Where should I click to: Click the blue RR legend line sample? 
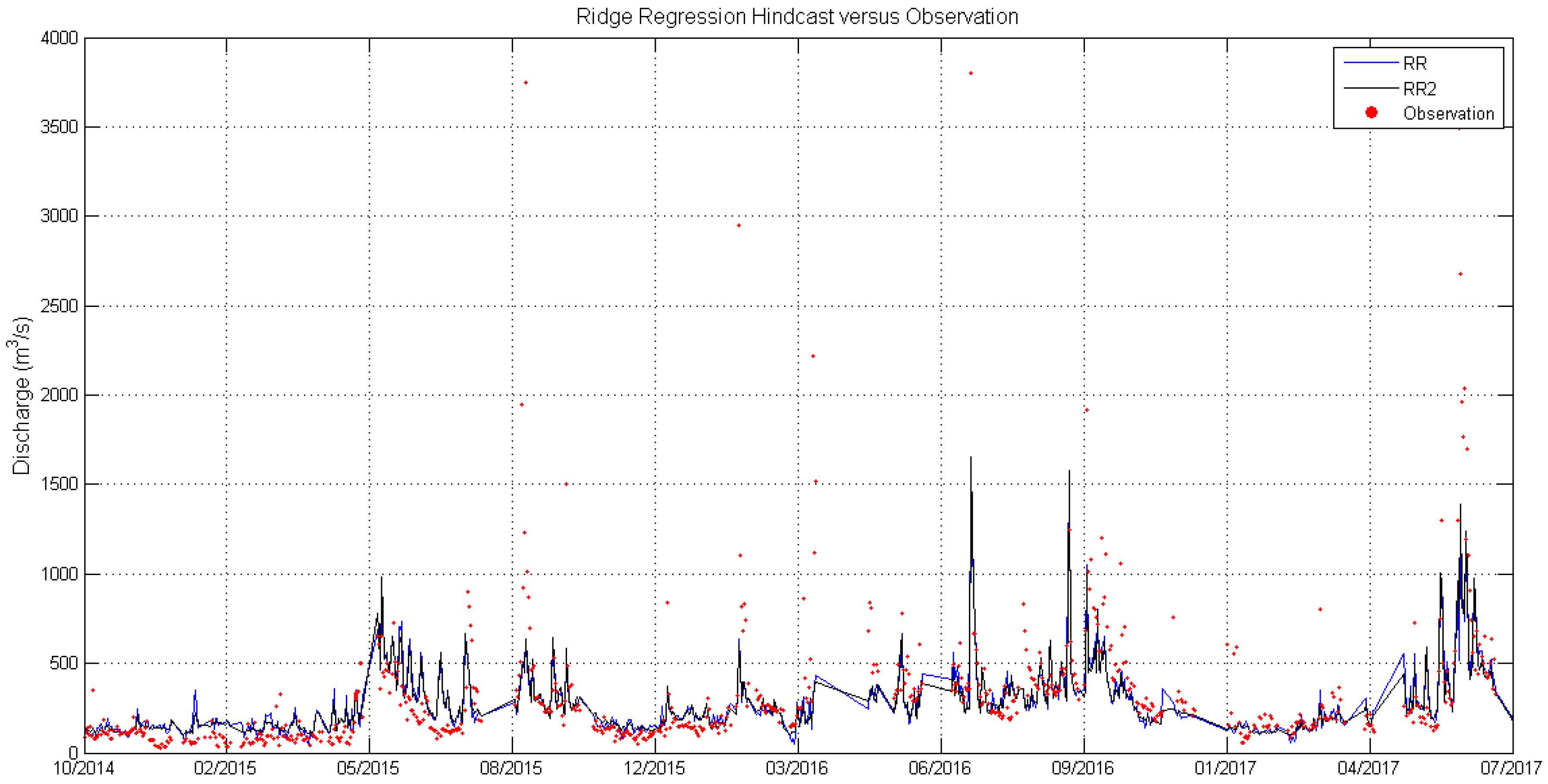[x=1371, y=62]
